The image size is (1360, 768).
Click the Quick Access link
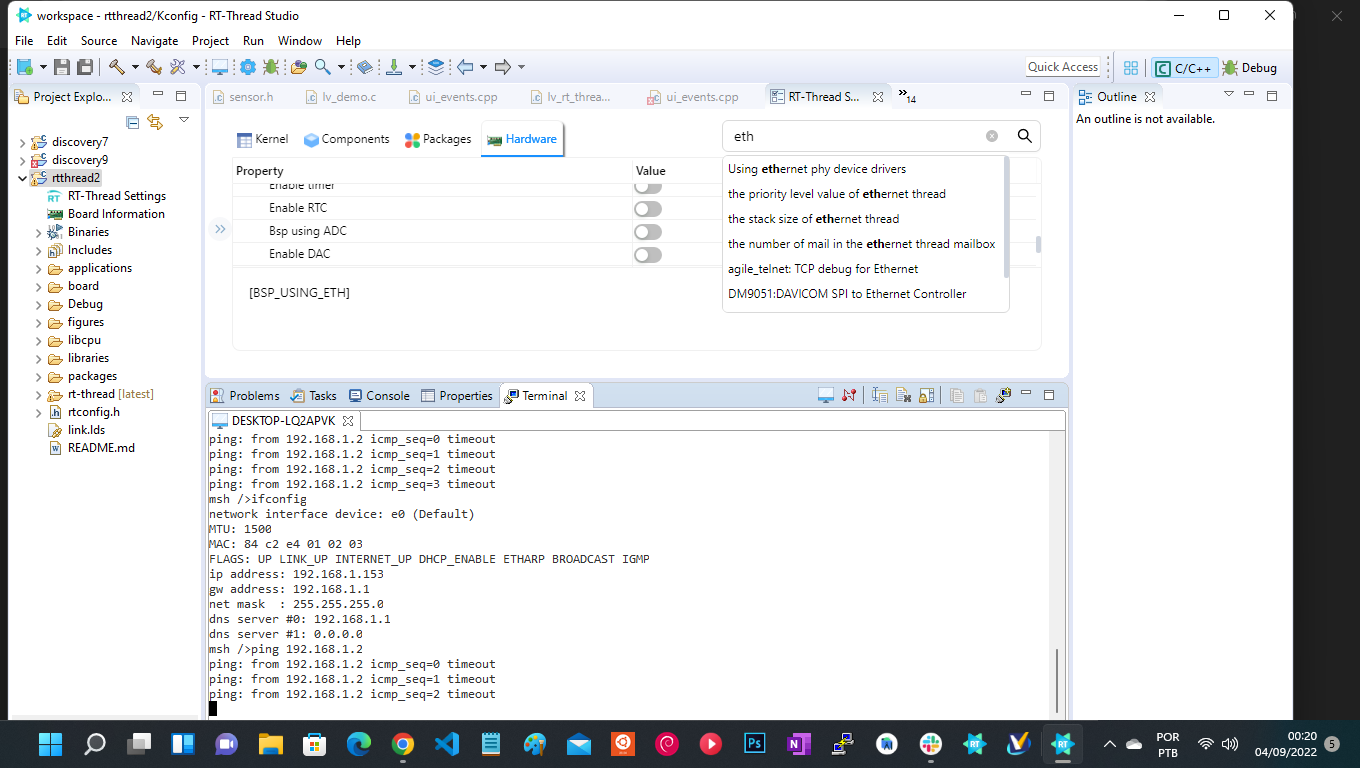1063,66
